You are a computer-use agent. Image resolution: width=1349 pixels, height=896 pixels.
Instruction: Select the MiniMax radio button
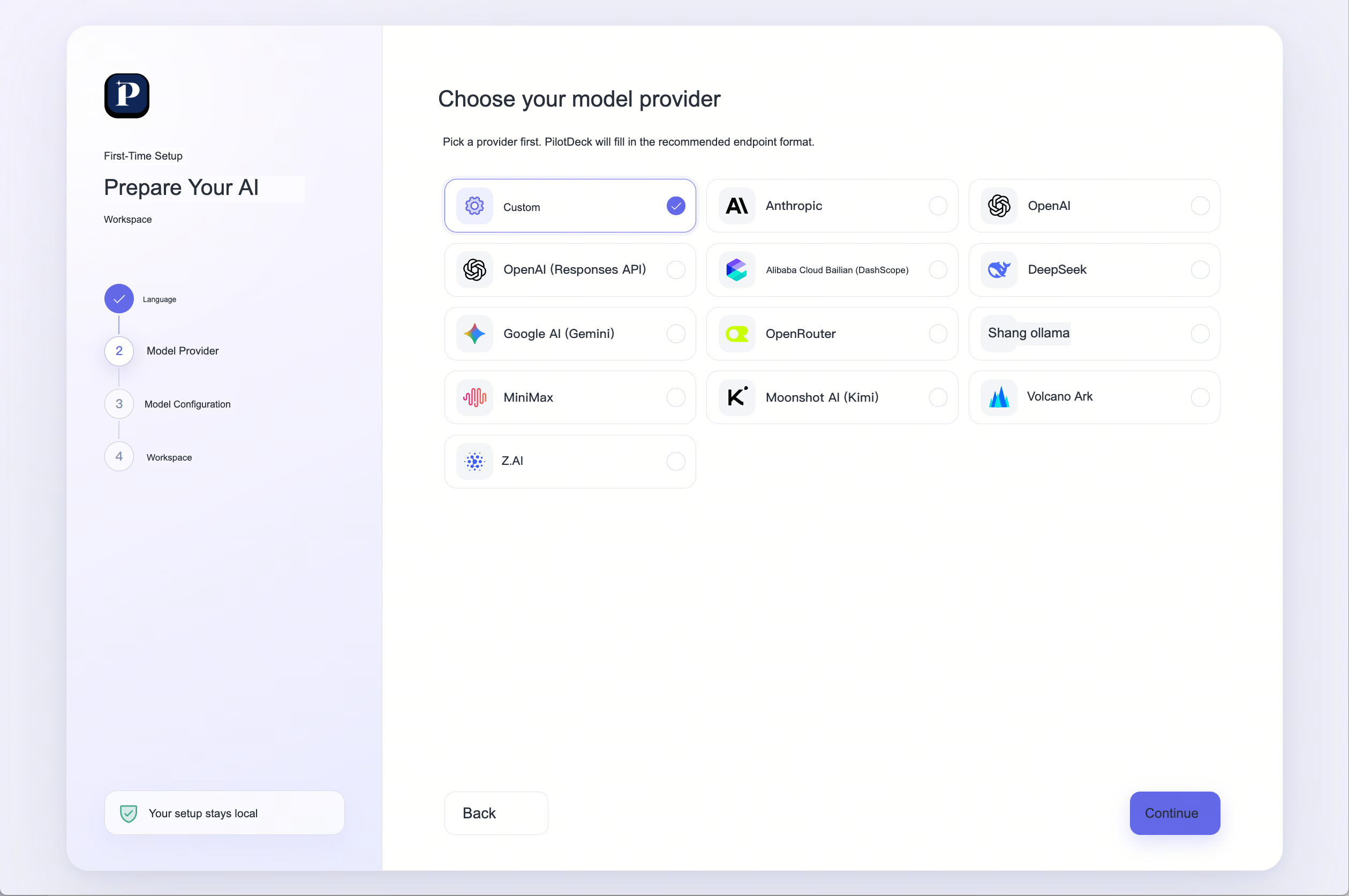pos(676,397)
